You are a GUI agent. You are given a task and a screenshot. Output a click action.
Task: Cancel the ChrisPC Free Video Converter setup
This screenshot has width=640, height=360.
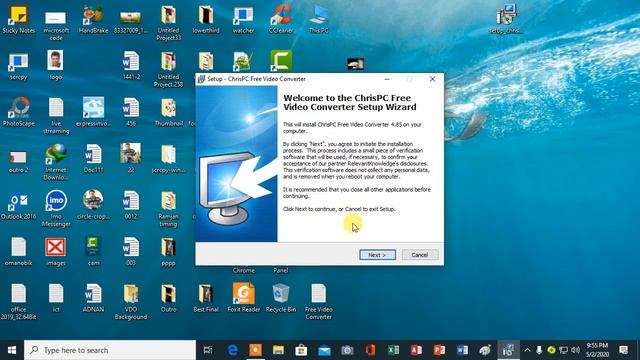tap(420, 255)
